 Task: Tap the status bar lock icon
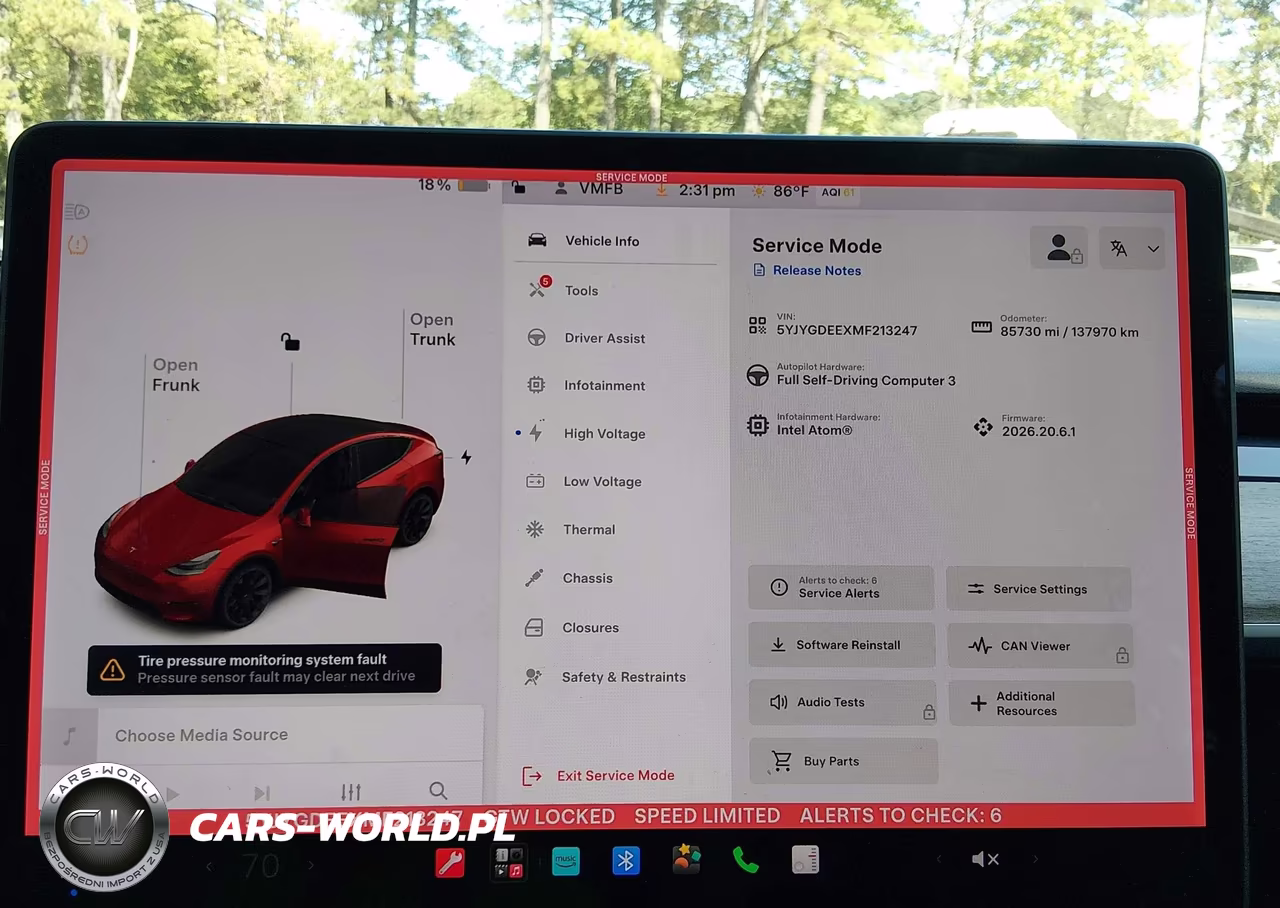click(x=518, y=187)
